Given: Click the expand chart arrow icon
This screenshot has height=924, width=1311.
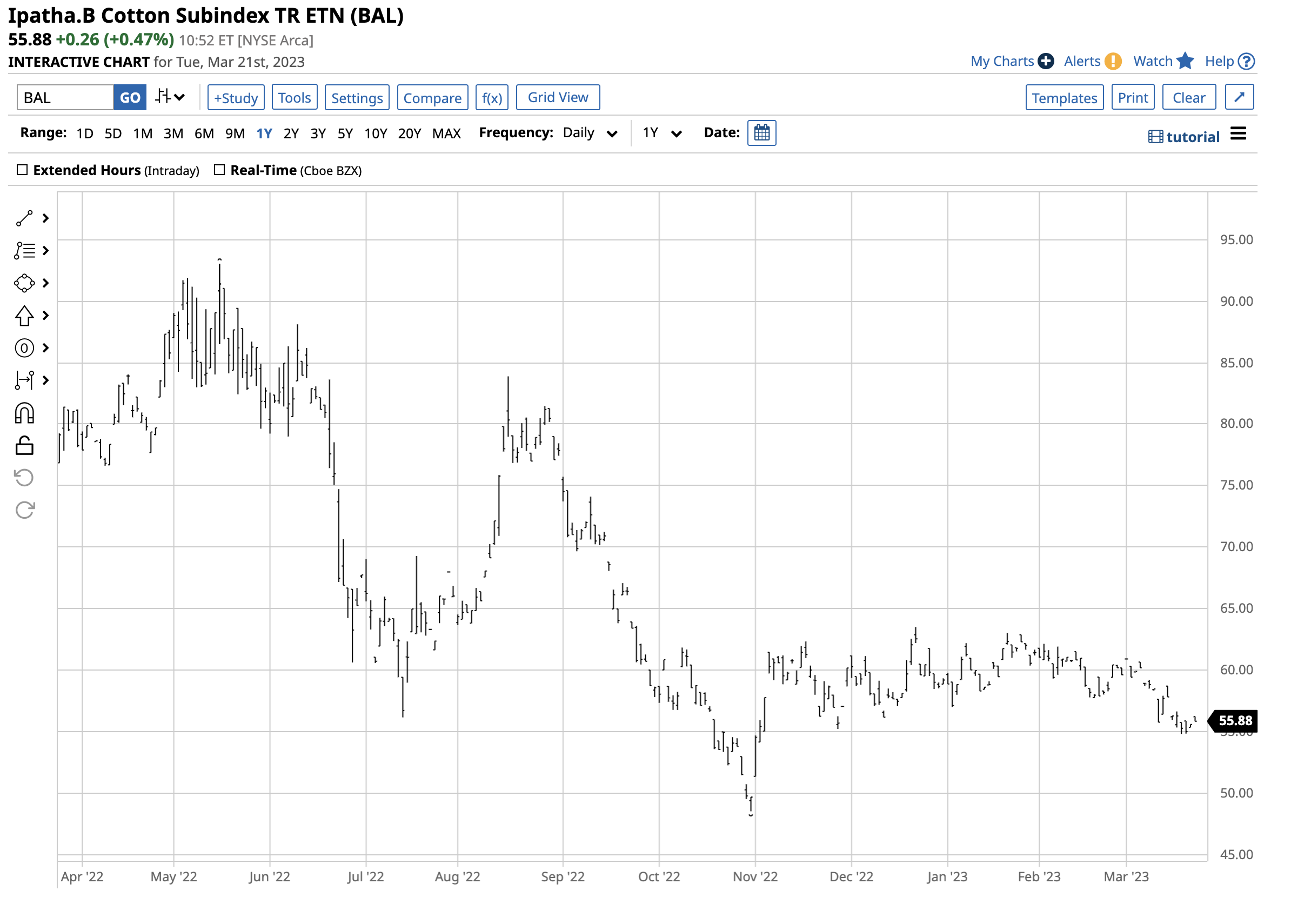Looking at the screenshot, I should (x=1240, y=98).
